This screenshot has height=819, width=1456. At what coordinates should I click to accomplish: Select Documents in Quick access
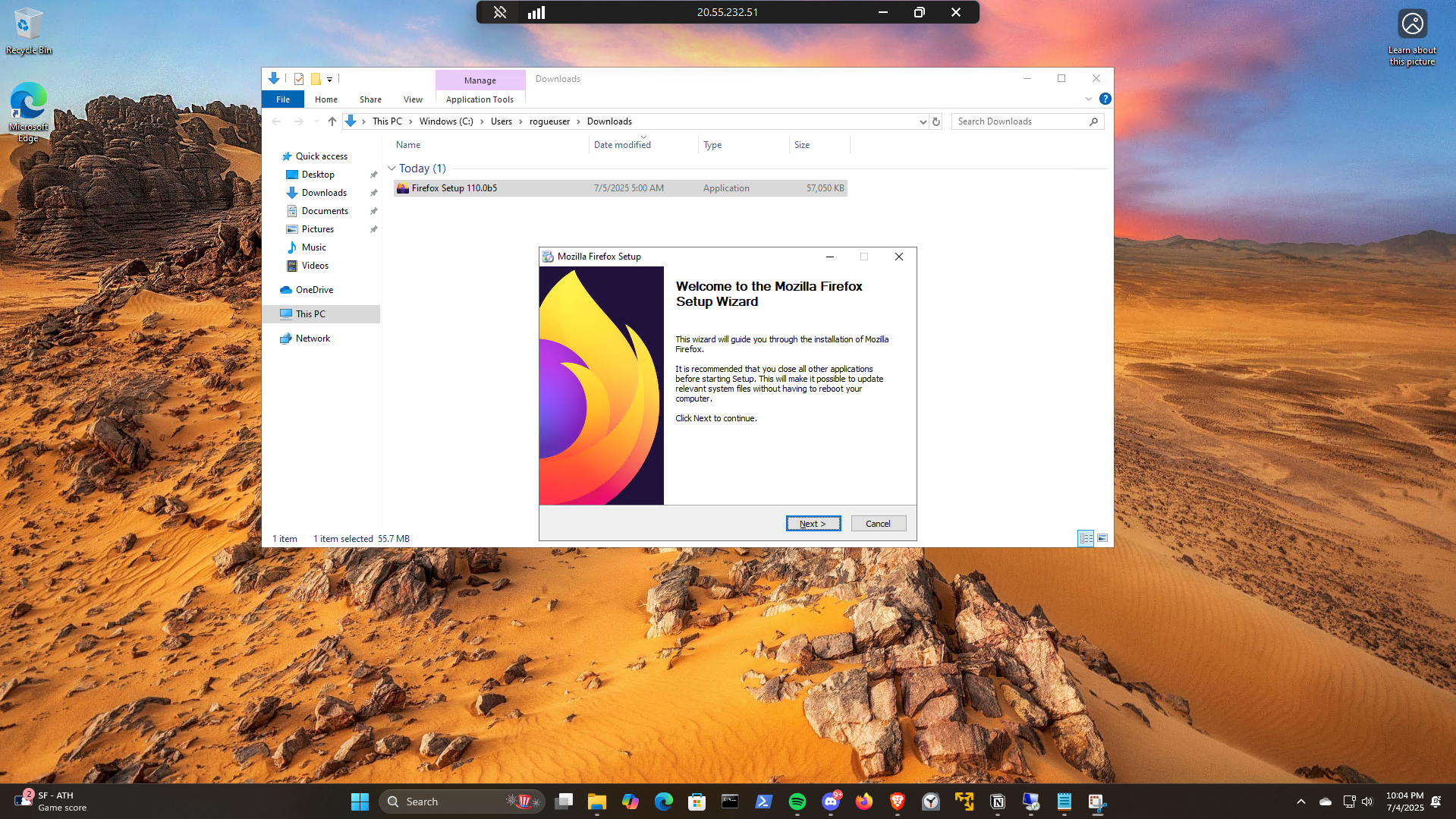click(x=325, y=211)
